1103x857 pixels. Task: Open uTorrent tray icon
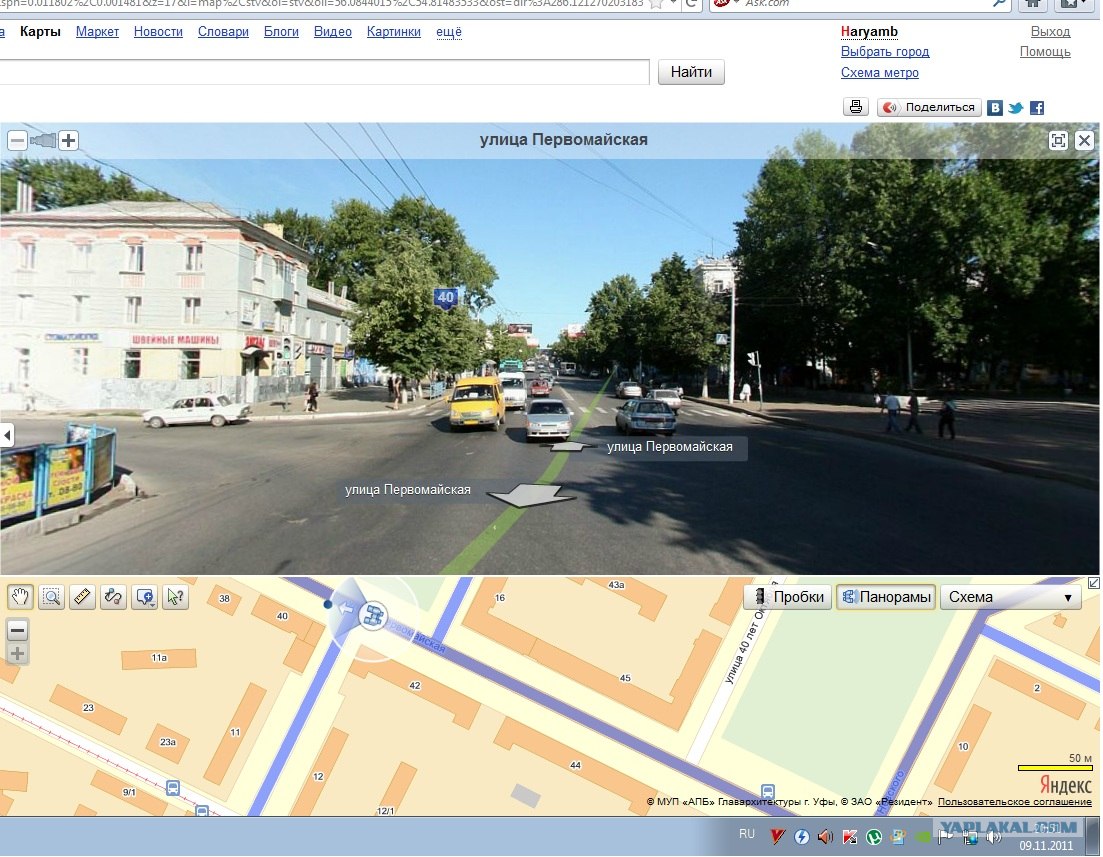(x=874, y=837)
